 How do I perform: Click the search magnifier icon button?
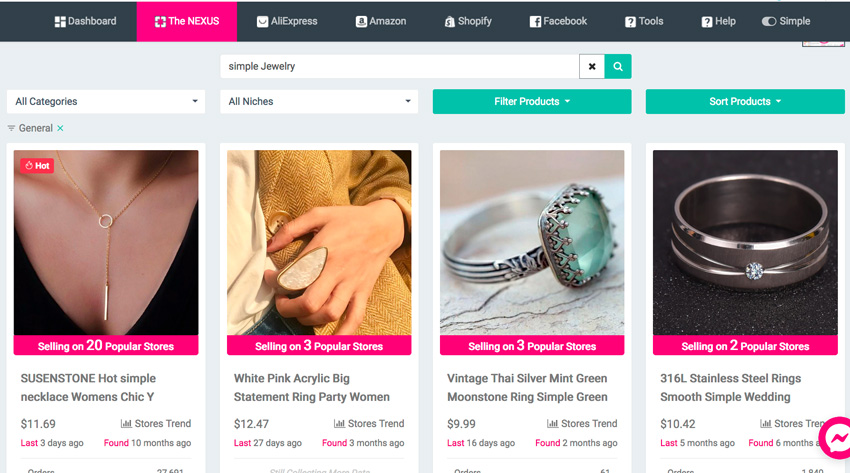click(618, 67)
